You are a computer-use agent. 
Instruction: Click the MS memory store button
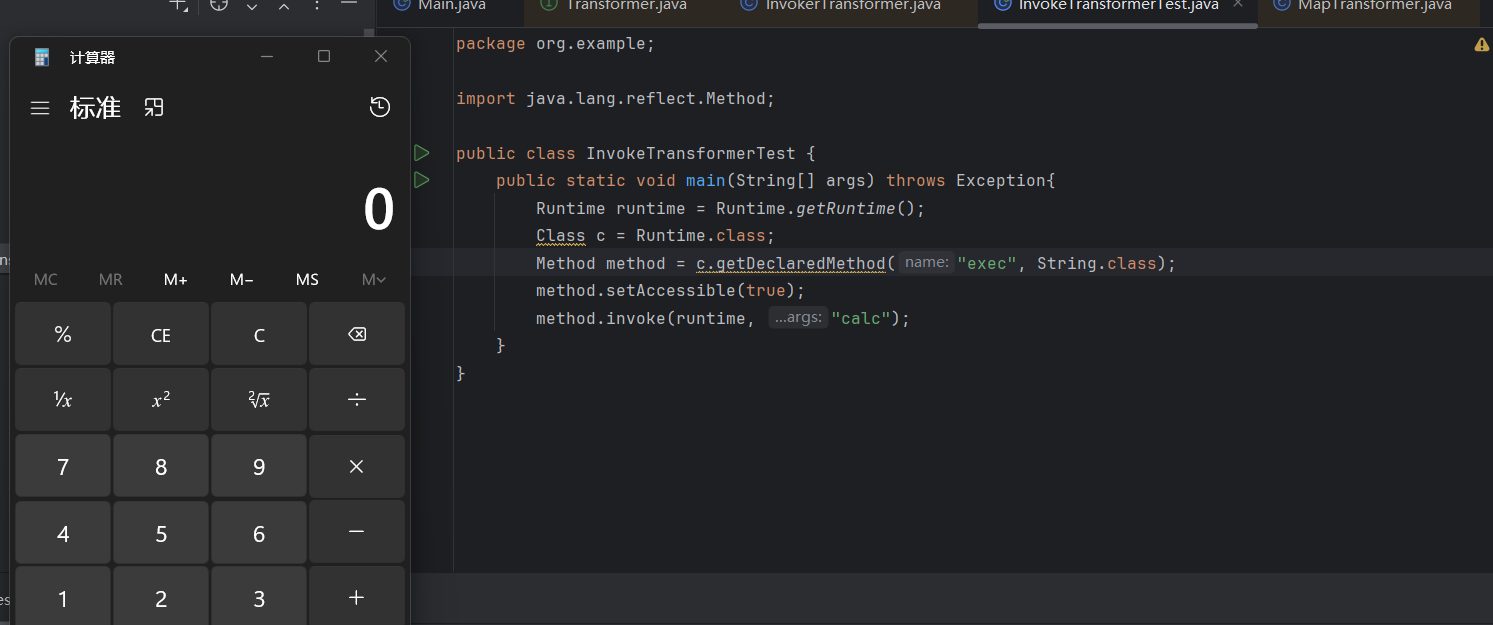click(x=307, y=280)
